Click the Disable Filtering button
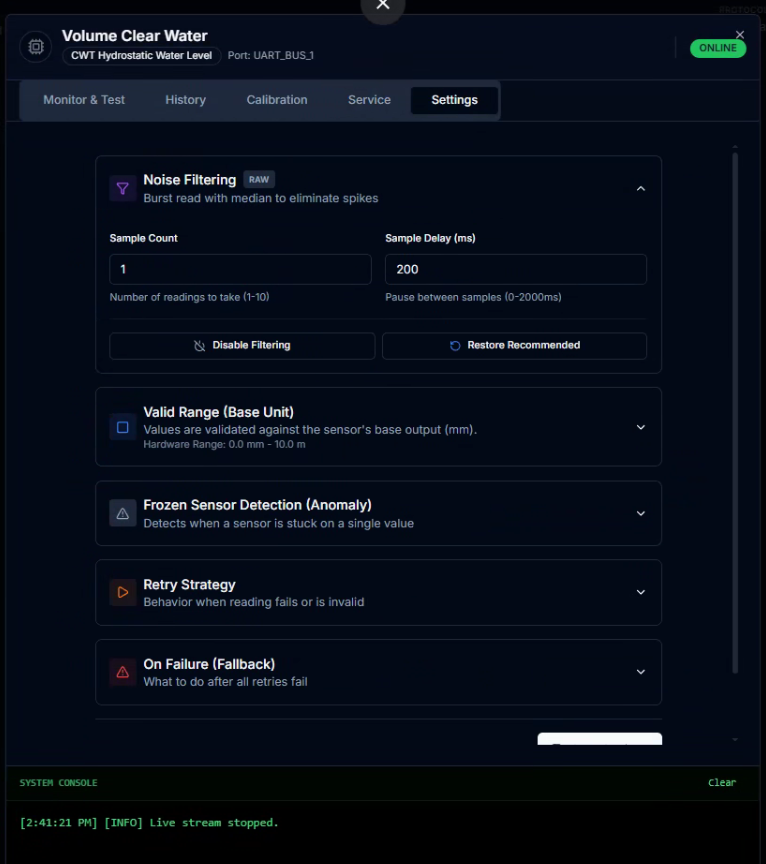This screenshot has width=766, height=864. coord(242,345)
